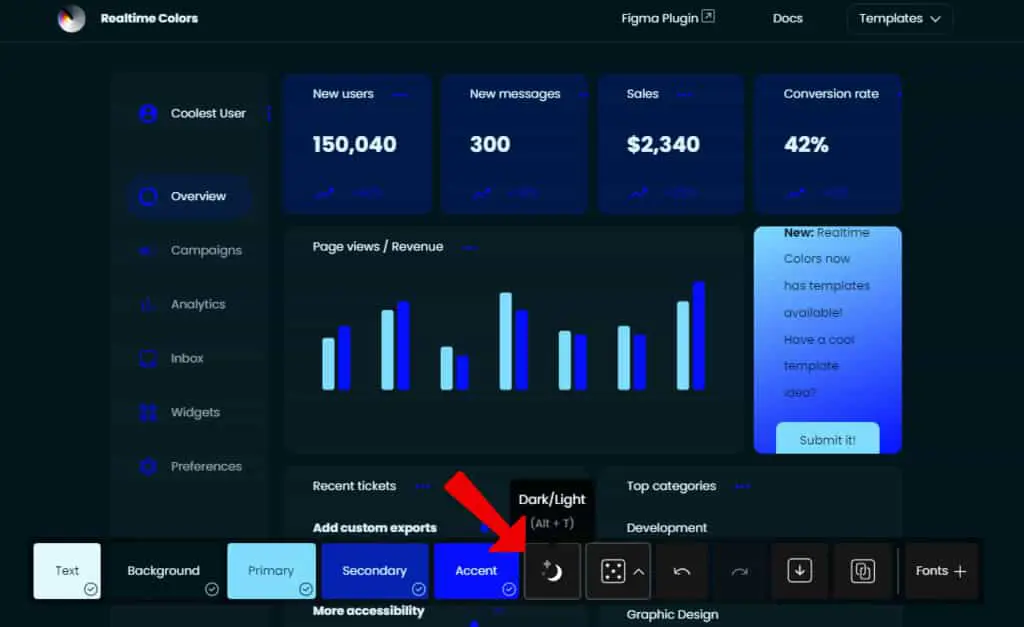
Task: Toggle Dark/Light mode moon icon
Action: [x=552, y=571]
